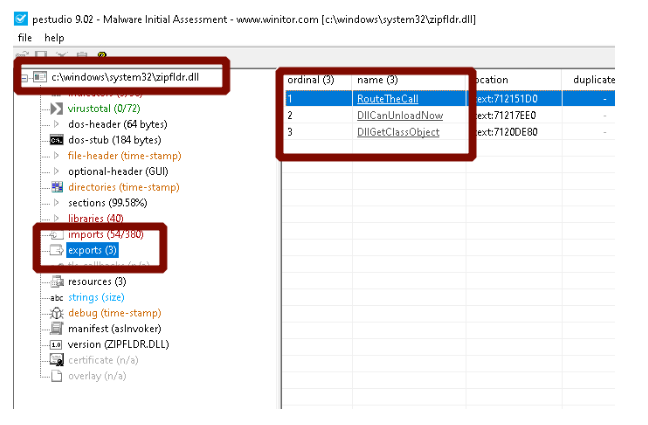This screenshot has height=425, width=648.
Task: Expand the file-header node
Action: [57, 155]
